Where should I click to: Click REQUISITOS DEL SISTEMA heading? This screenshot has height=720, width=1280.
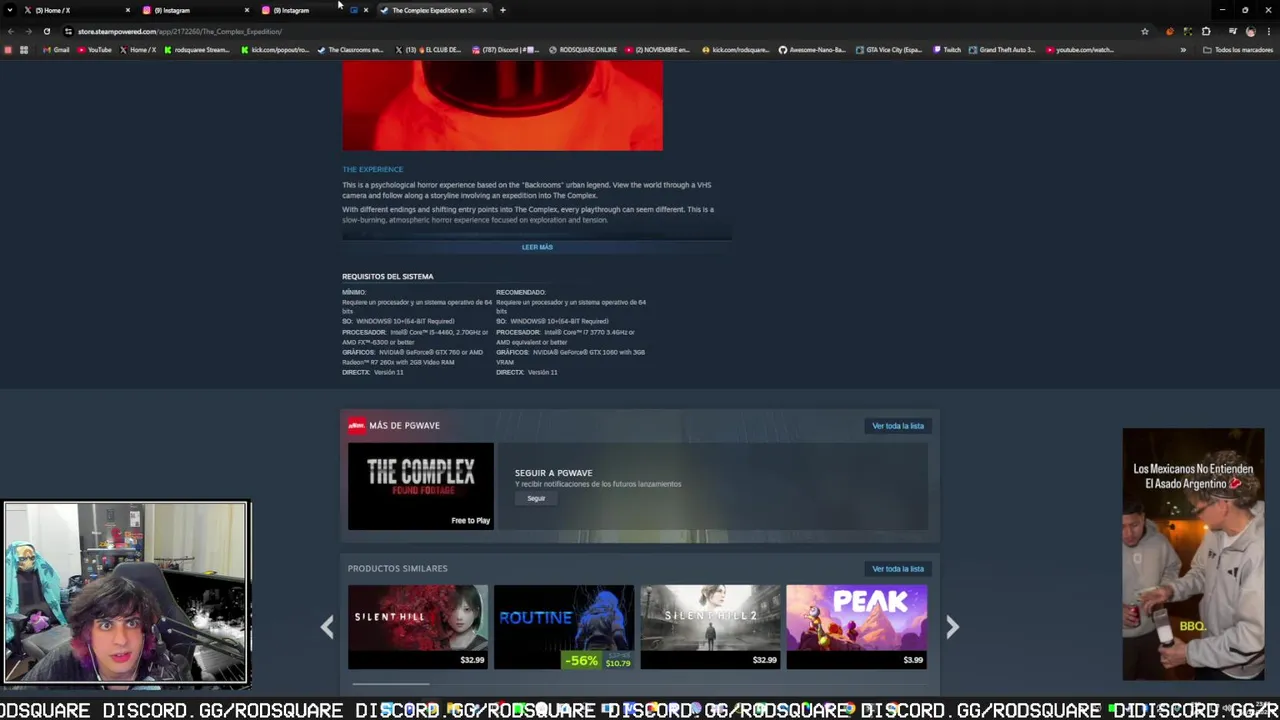click(388, 276)
